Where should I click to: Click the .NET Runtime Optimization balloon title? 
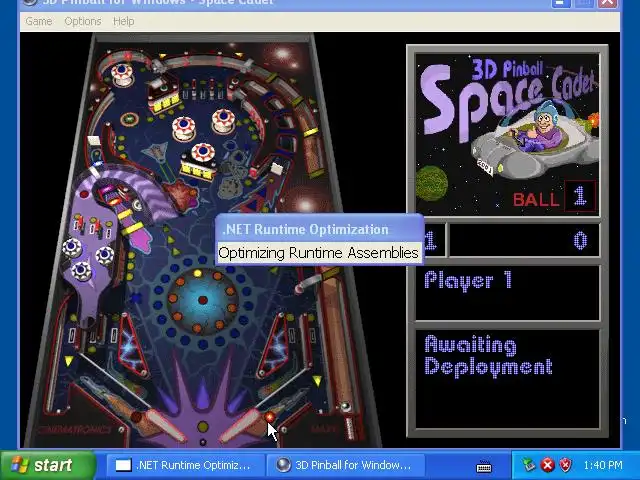[305, 229]
